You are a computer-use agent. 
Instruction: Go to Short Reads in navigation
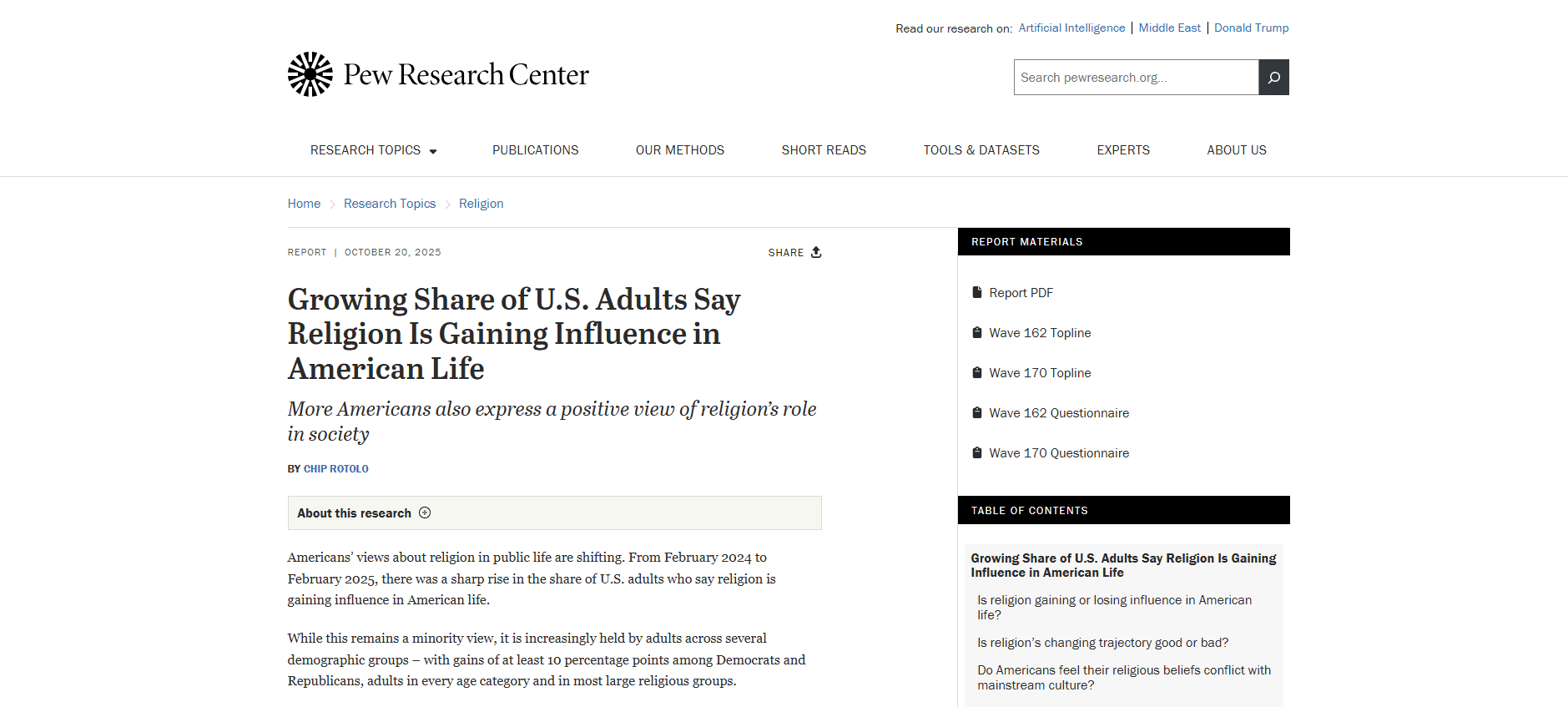click(824, 150)
